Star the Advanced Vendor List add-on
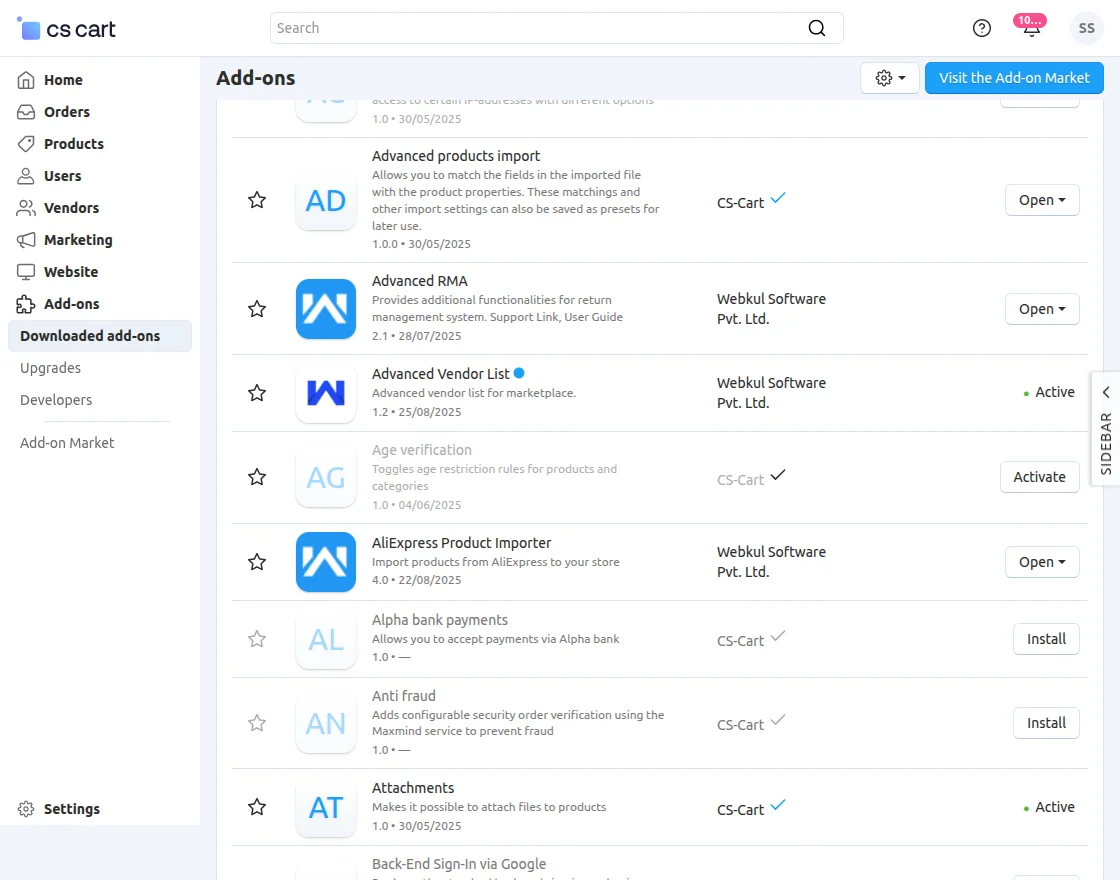This screenshot has width=1120, height=880. pyautogui.click(x=257, y=393)
